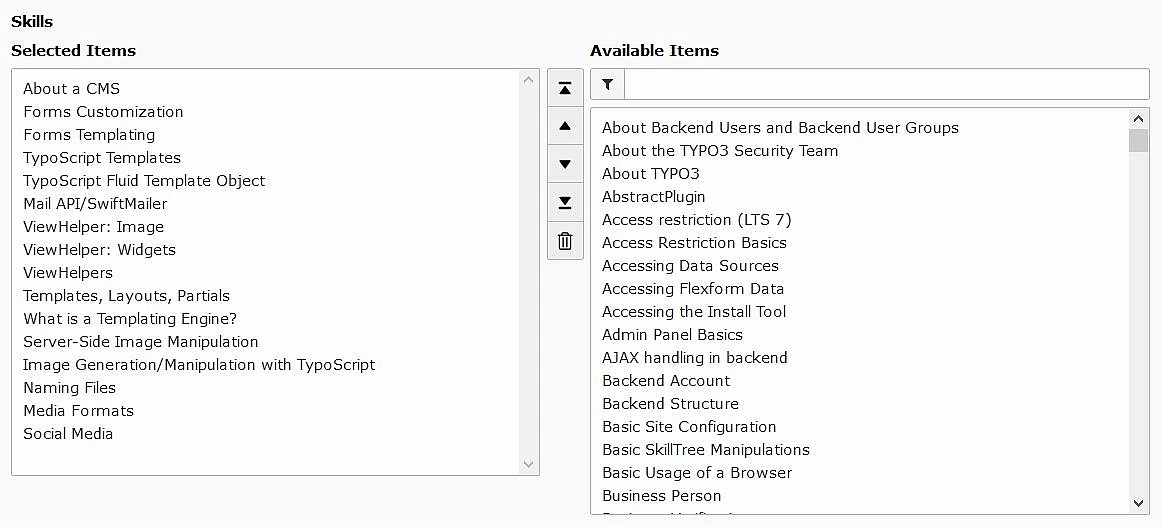Add "Admin Panel Basics" from Available Items
Image resolution: width=1161 pixels, height=527 pixels.
pyautogui.click(x=672, y=335)
